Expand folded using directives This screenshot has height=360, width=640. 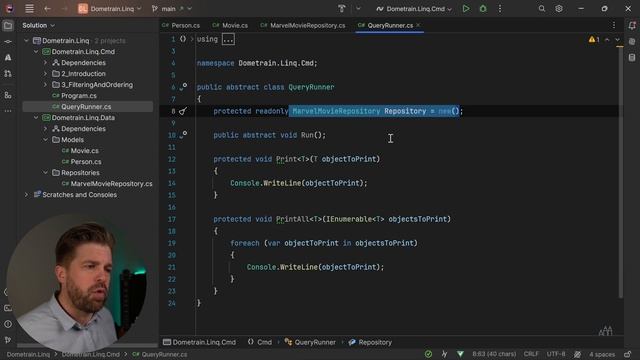coord(228,40)
